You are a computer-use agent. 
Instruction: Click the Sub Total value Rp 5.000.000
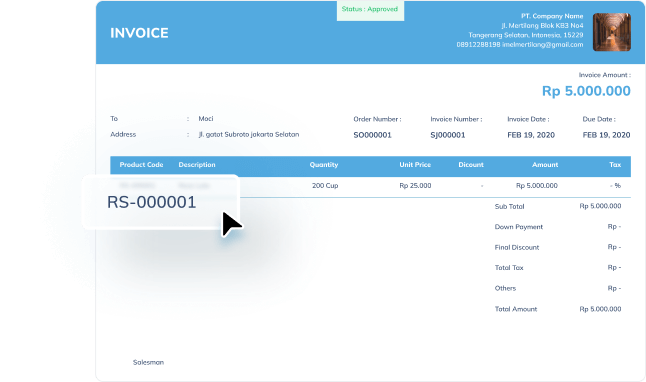pyautogui.click(x=600, y=206)
